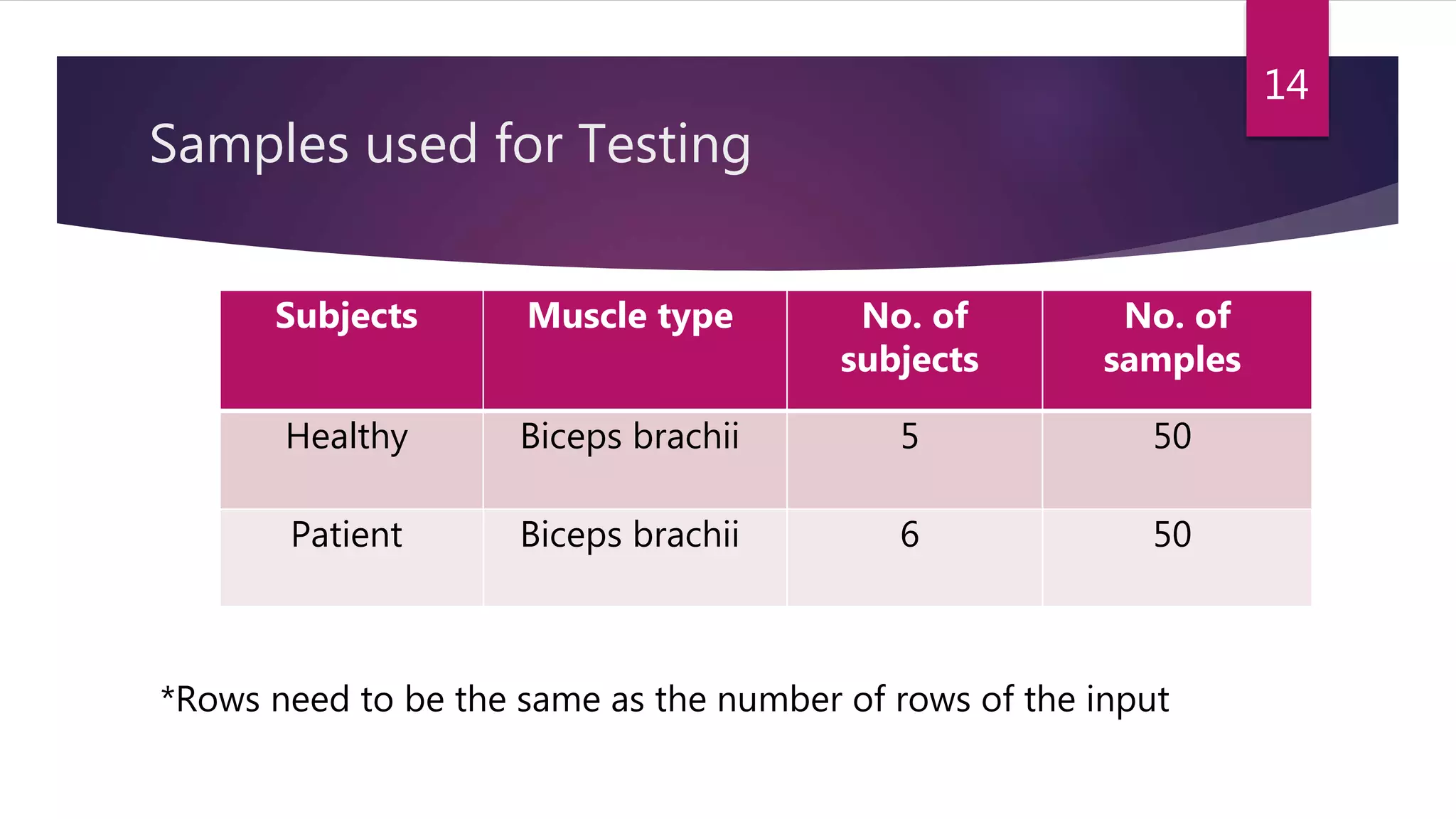
Task: Click the slide number 14 badge
Action: click(x=1286, y=85)
